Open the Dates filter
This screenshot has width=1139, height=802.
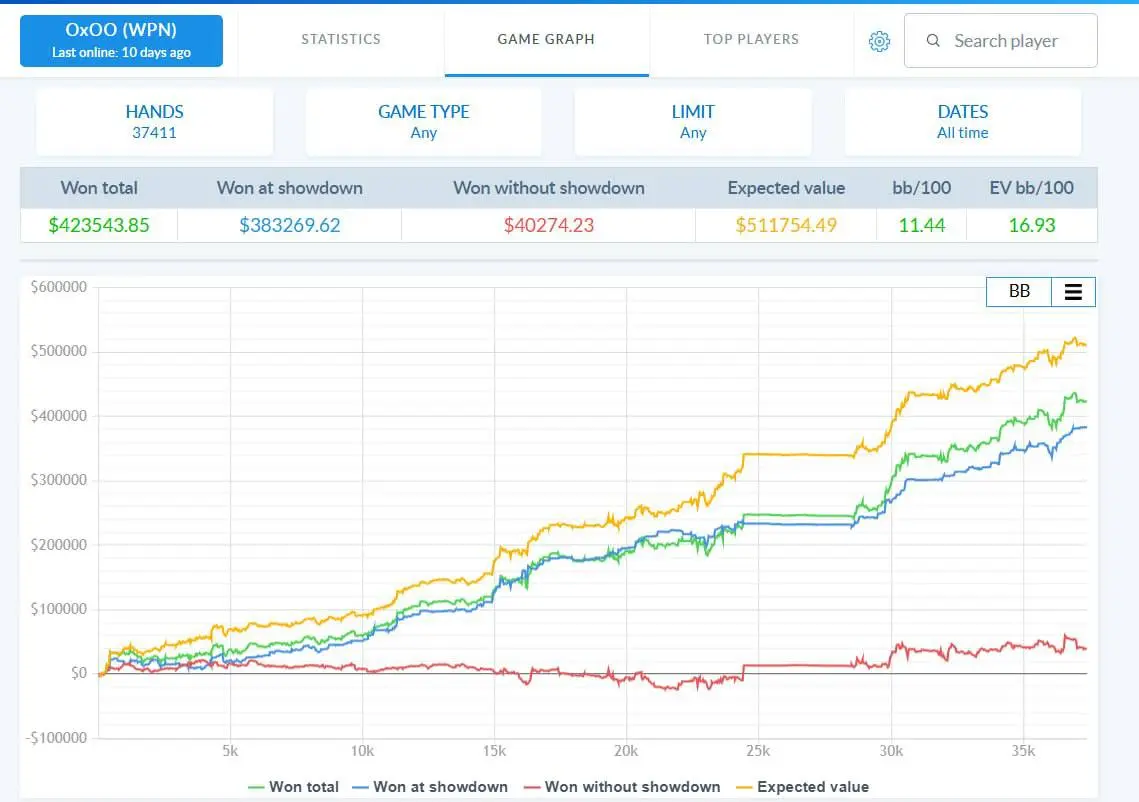coord(962,121)
